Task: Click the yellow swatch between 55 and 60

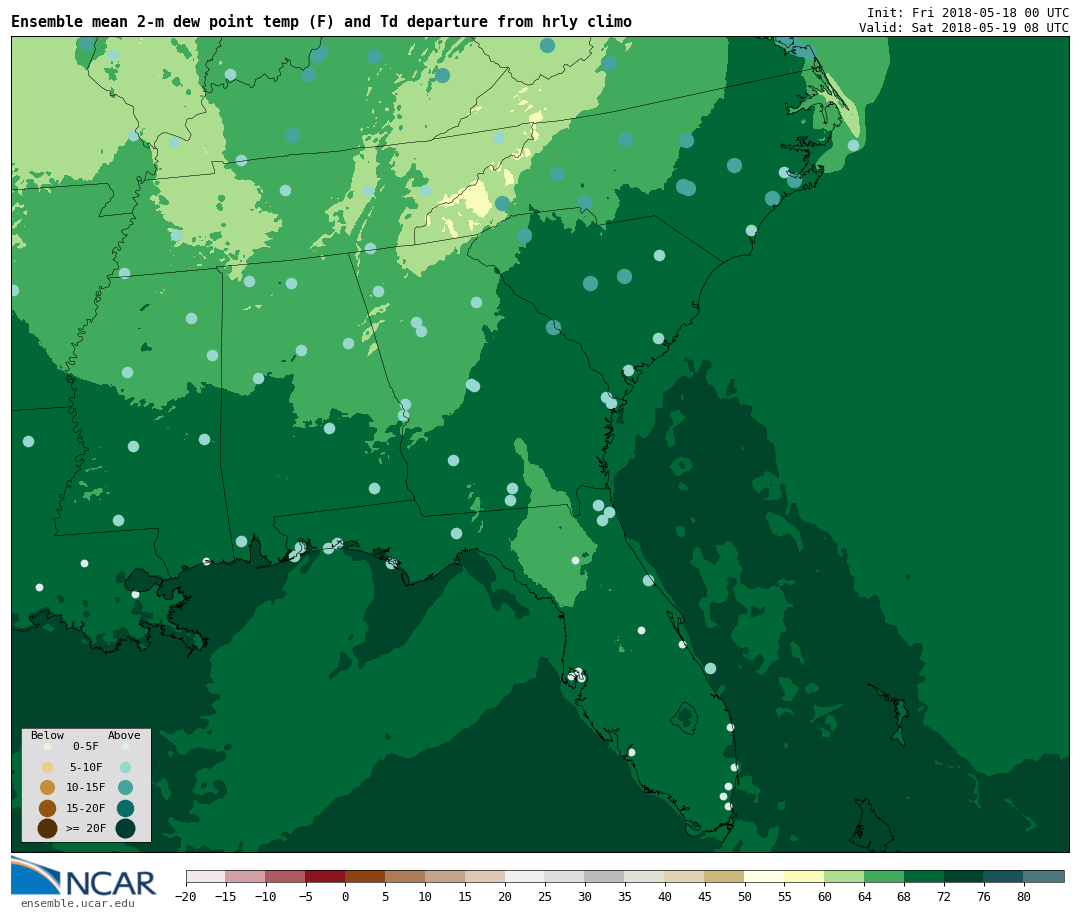Action: [804, 876]
